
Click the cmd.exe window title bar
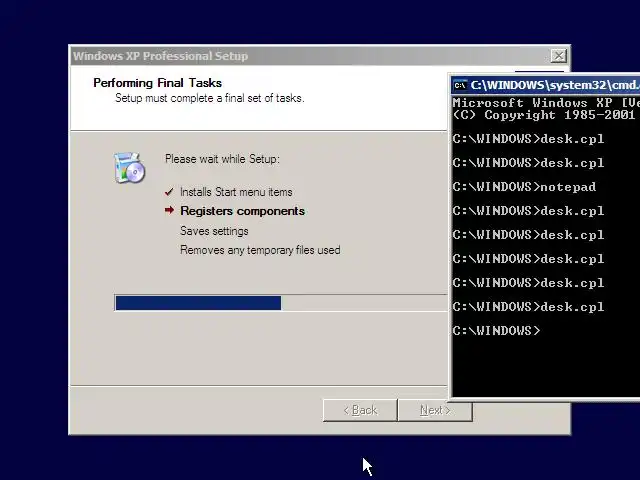[547, 85]
